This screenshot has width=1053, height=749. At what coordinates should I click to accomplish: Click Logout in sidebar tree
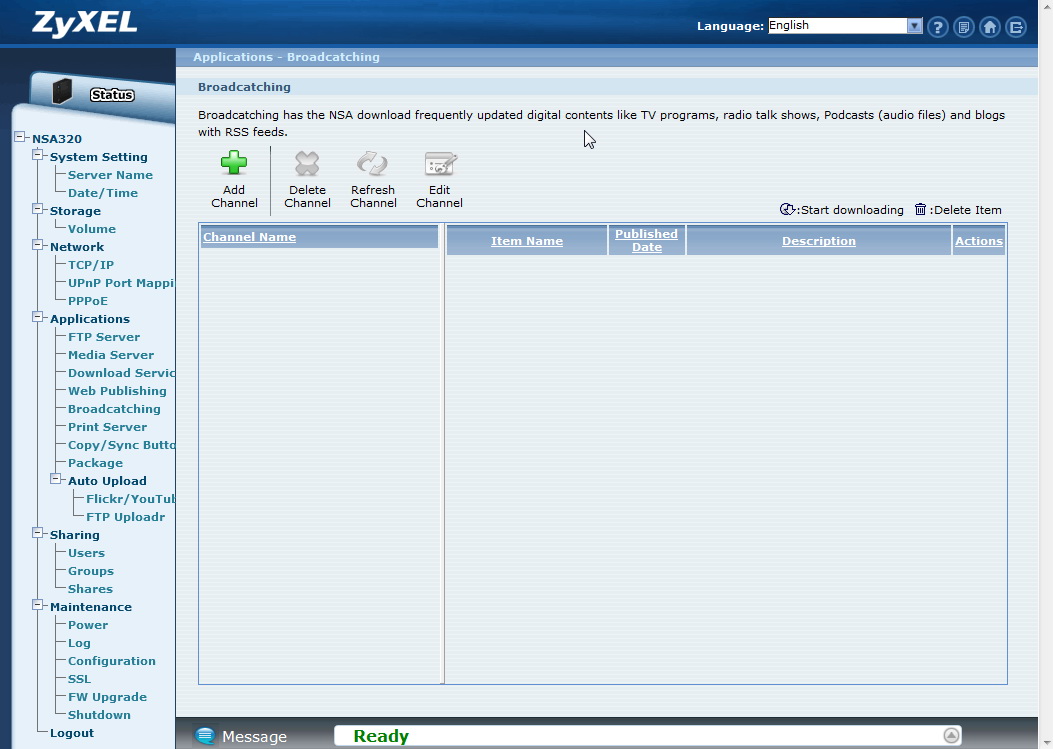(72, 733)
